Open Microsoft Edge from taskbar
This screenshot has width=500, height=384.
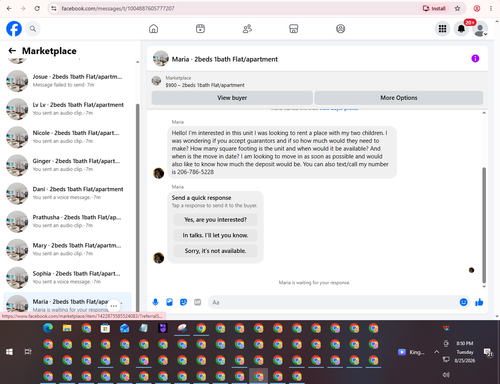click(48, 328)
